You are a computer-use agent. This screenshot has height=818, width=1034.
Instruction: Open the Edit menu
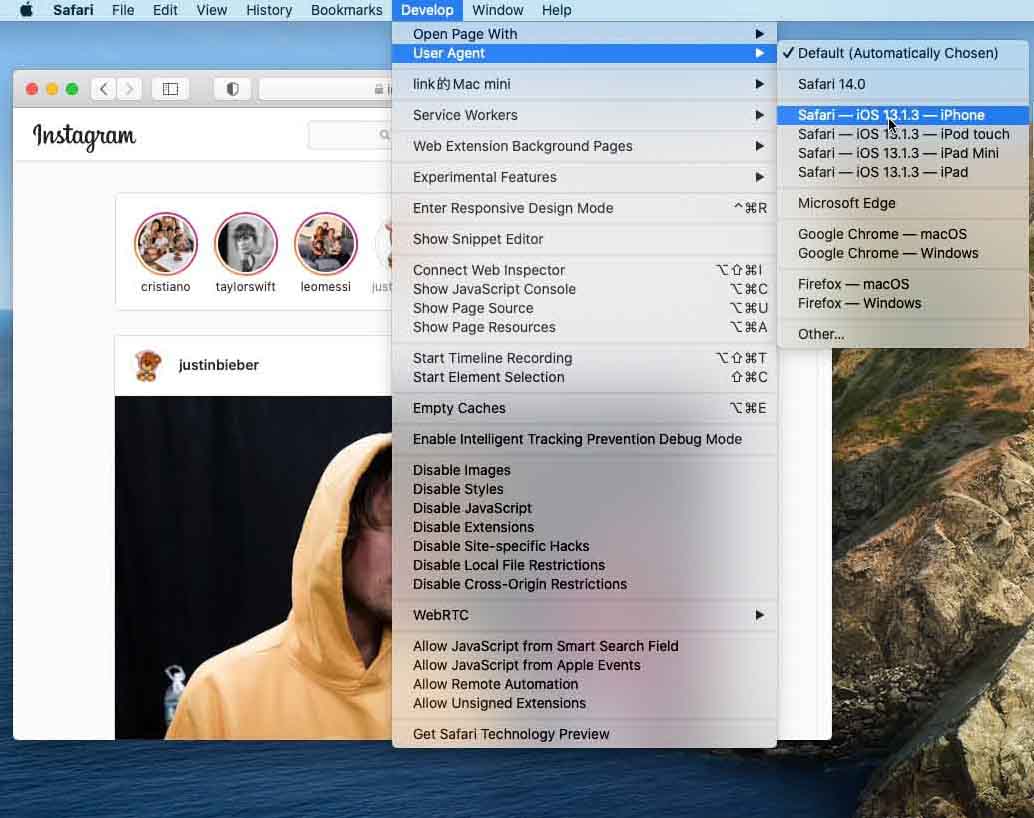[165, 10]
